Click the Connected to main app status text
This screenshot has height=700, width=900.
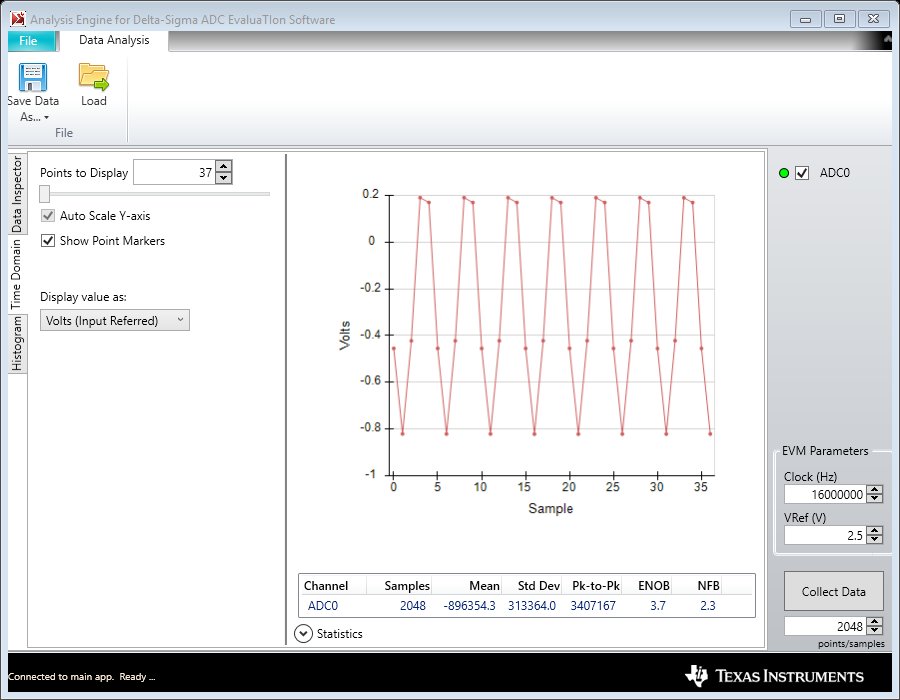[x=82, y=676]
